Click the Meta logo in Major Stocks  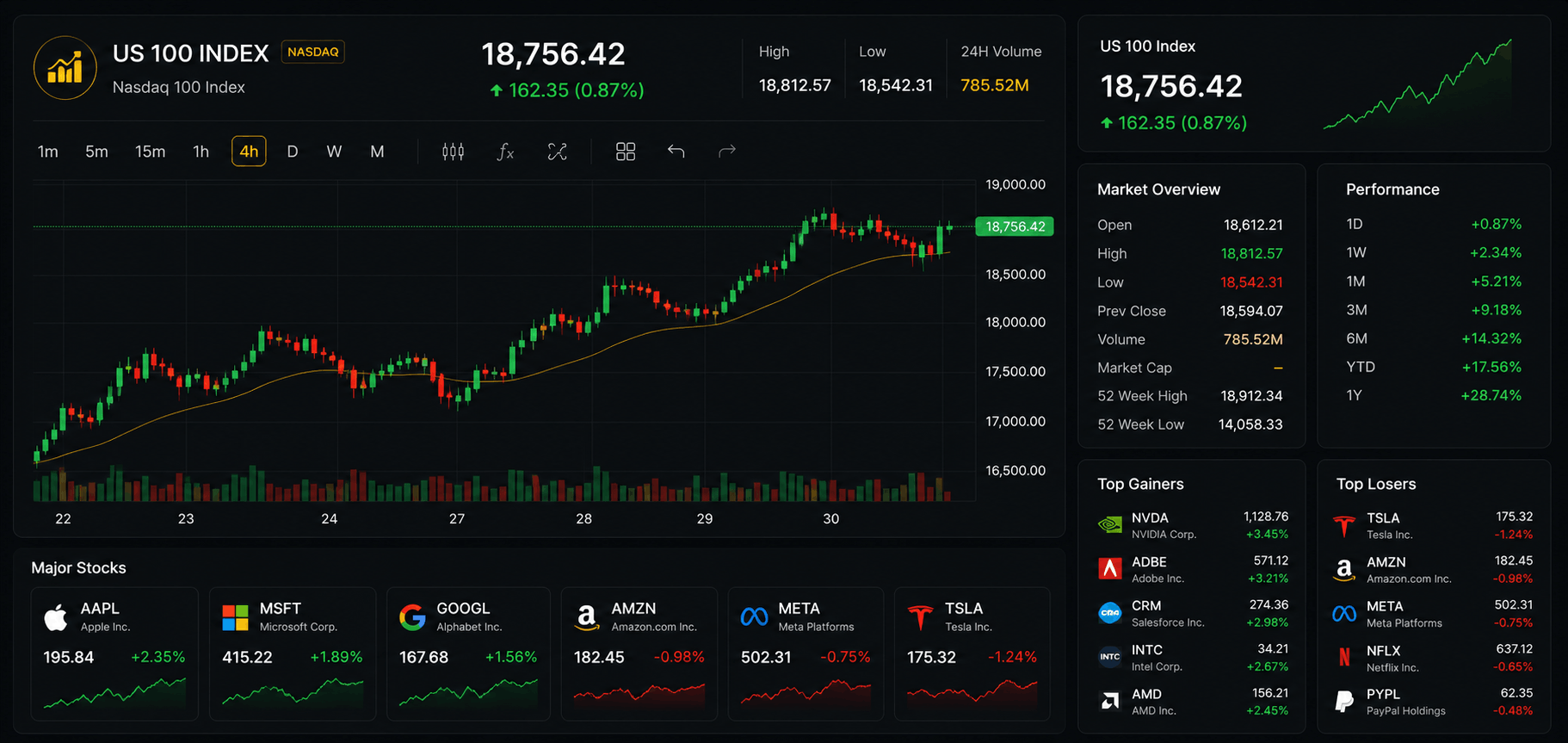[754, 616]
